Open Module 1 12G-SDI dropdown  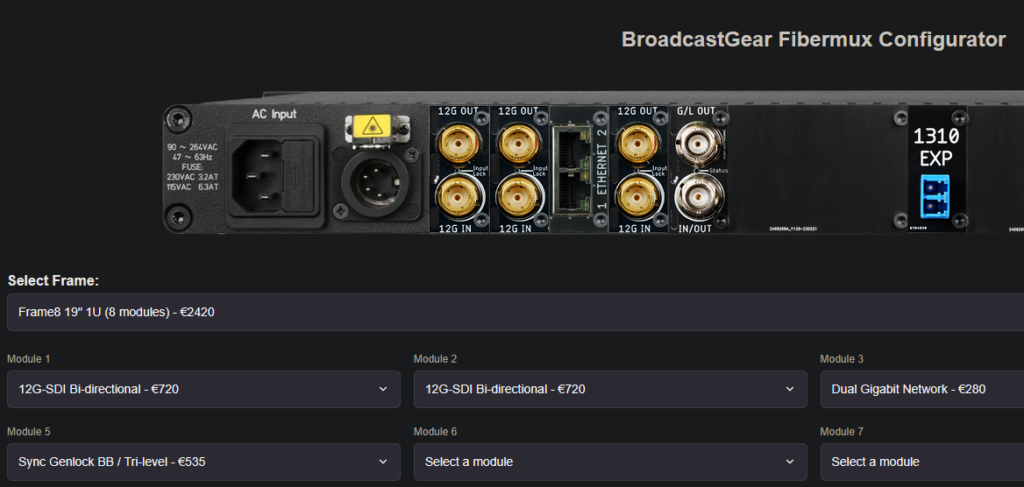pos(204,389)
